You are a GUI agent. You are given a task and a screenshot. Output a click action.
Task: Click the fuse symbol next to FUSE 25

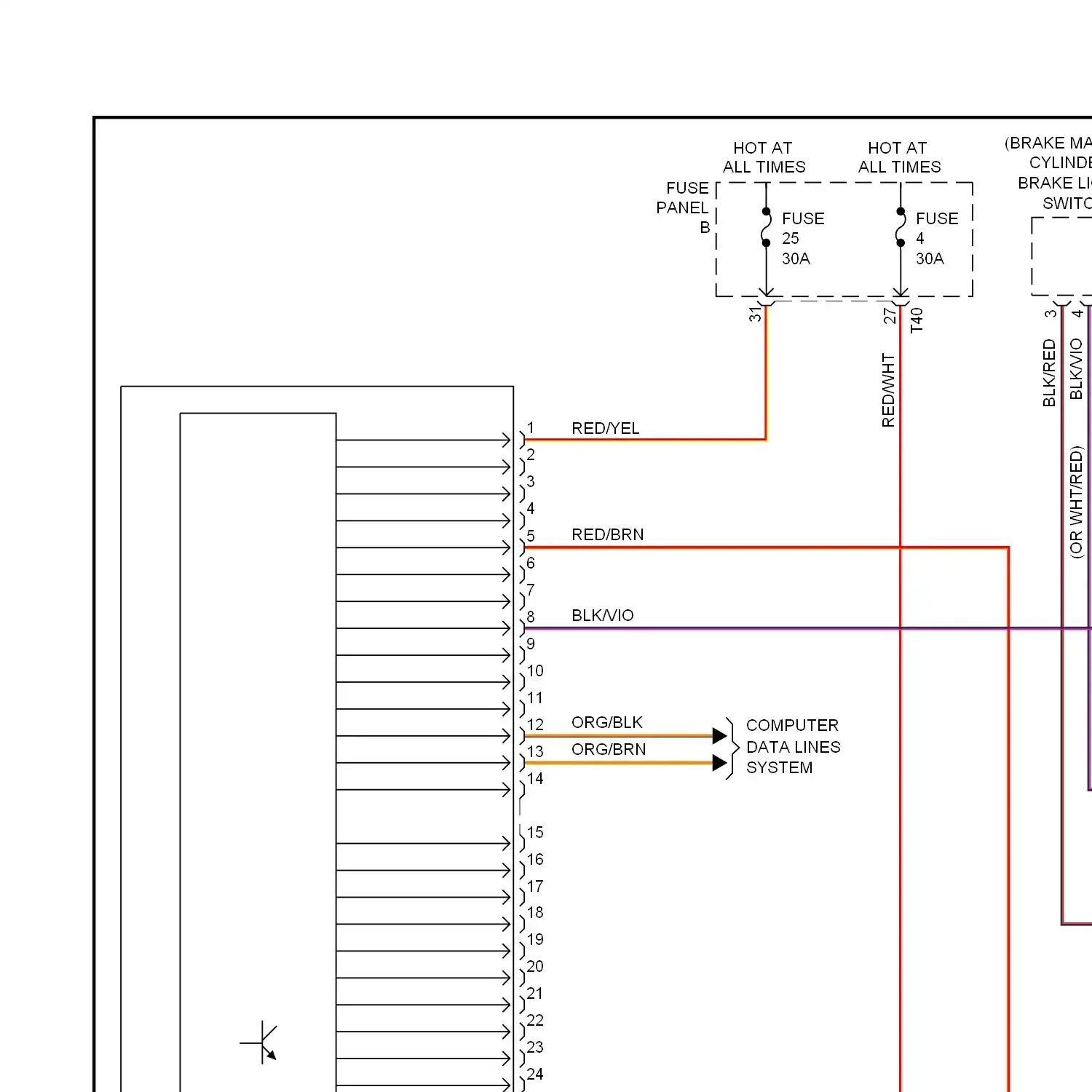(766, 227)
